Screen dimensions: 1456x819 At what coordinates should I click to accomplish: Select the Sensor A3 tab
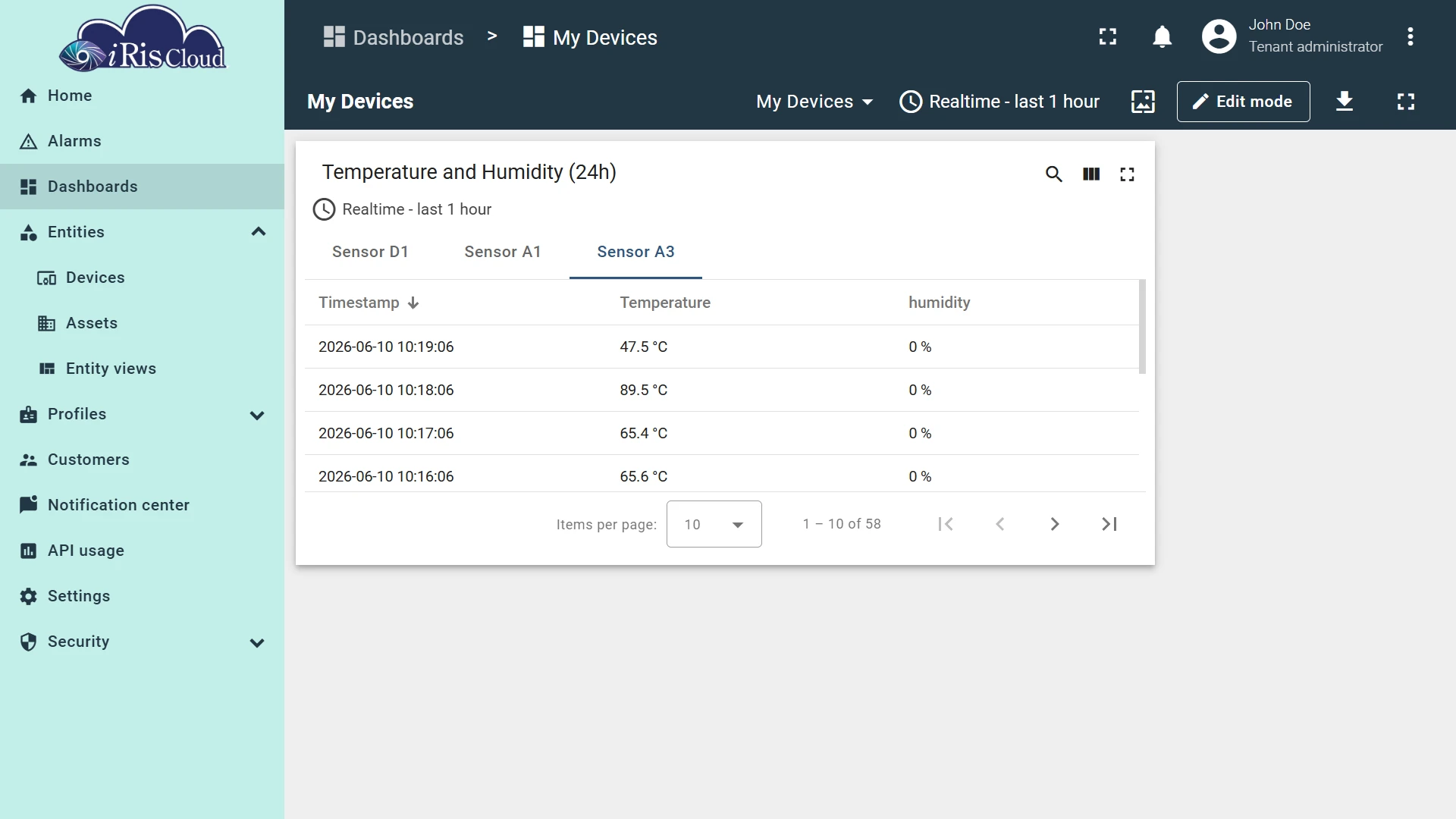tap(635, 252)
